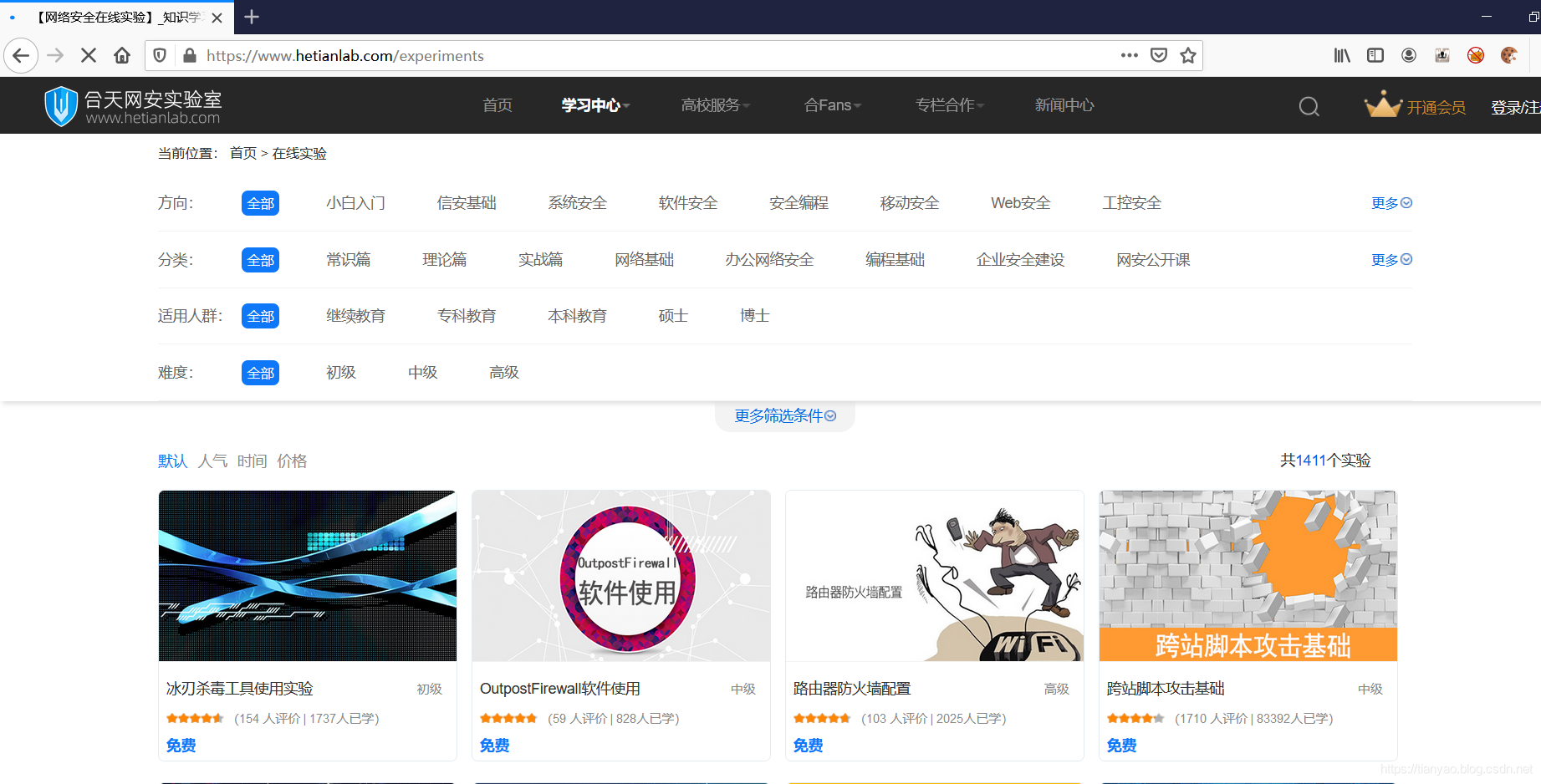Select 全部 in the 方向 filter

[x=260, y=203]
